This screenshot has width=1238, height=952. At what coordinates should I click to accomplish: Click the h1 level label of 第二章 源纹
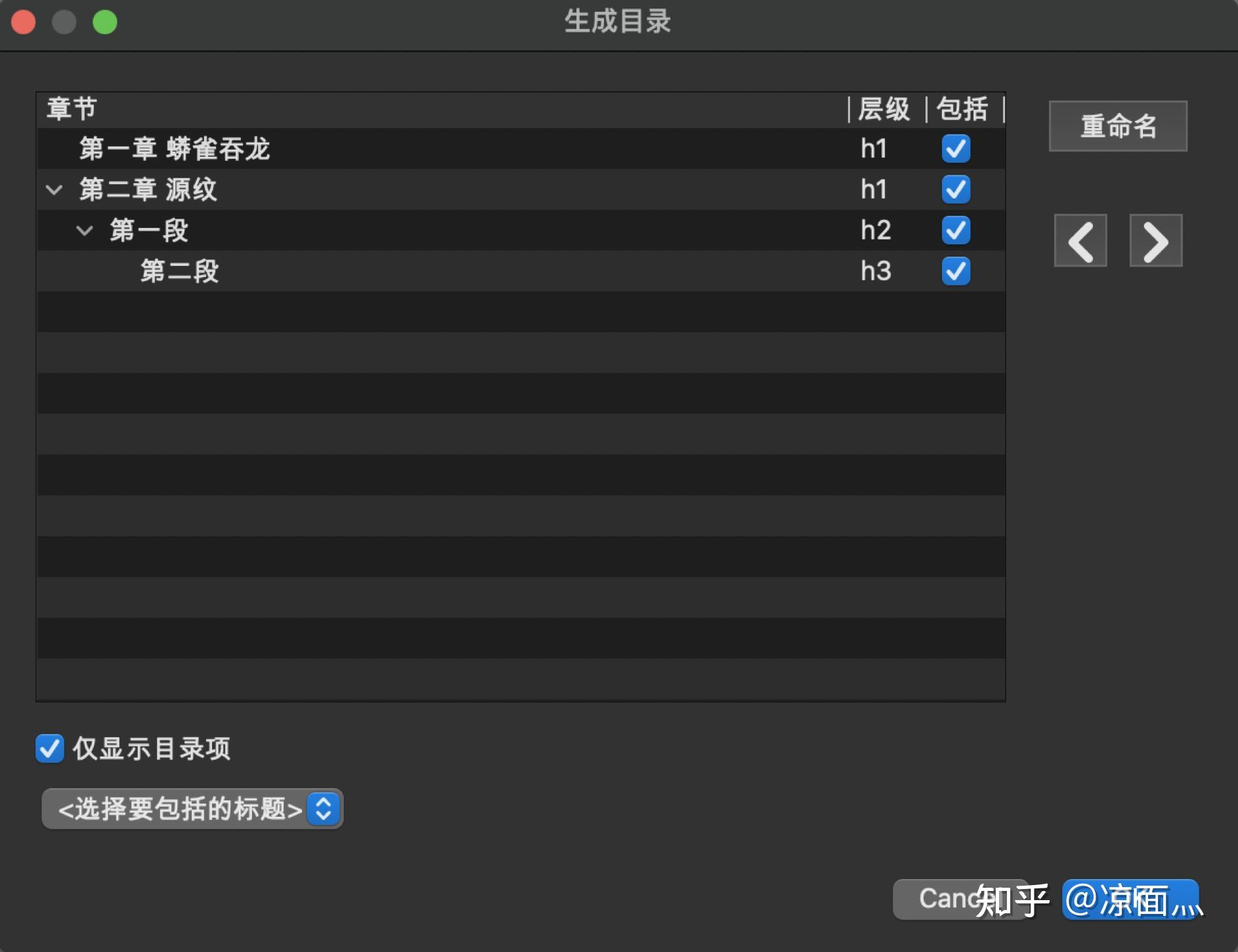(x=874, y=189)
